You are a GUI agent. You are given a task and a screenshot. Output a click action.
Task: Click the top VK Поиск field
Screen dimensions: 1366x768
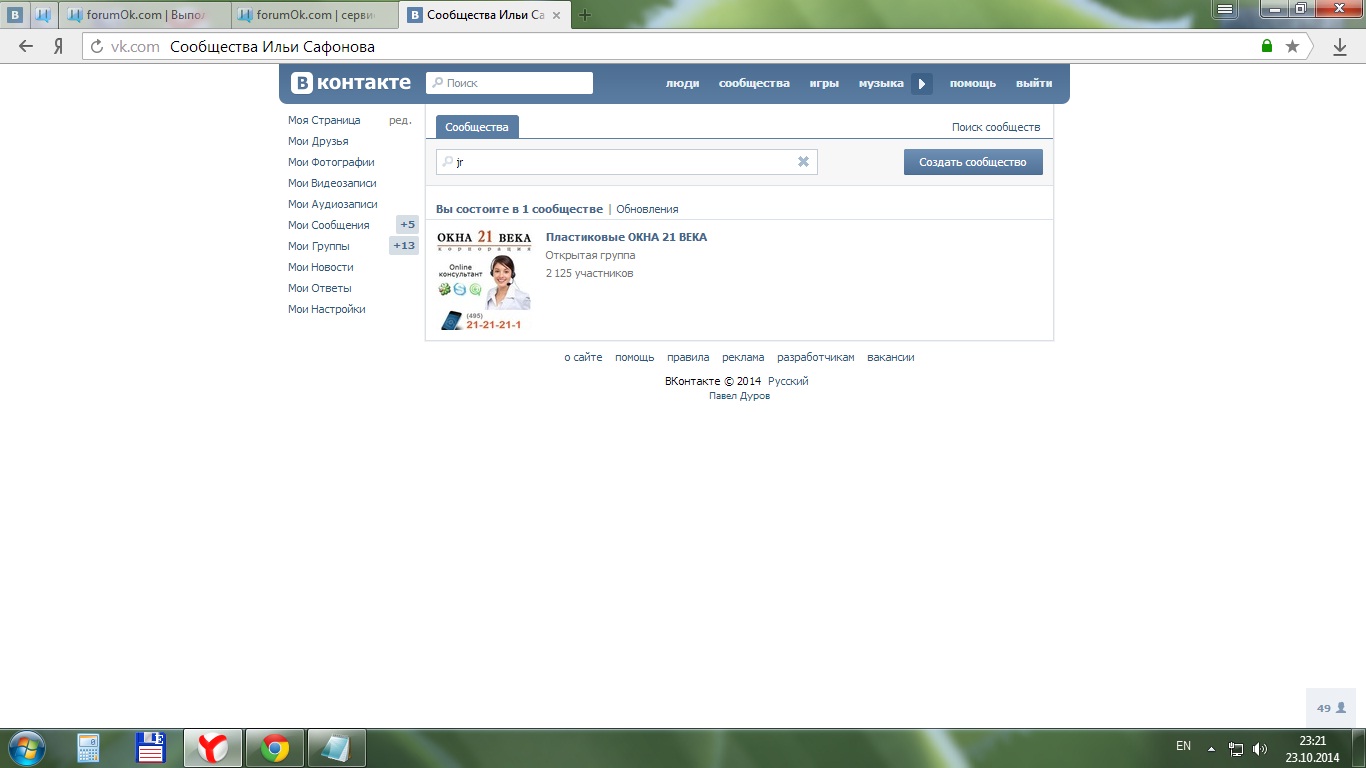pos(509,83)
